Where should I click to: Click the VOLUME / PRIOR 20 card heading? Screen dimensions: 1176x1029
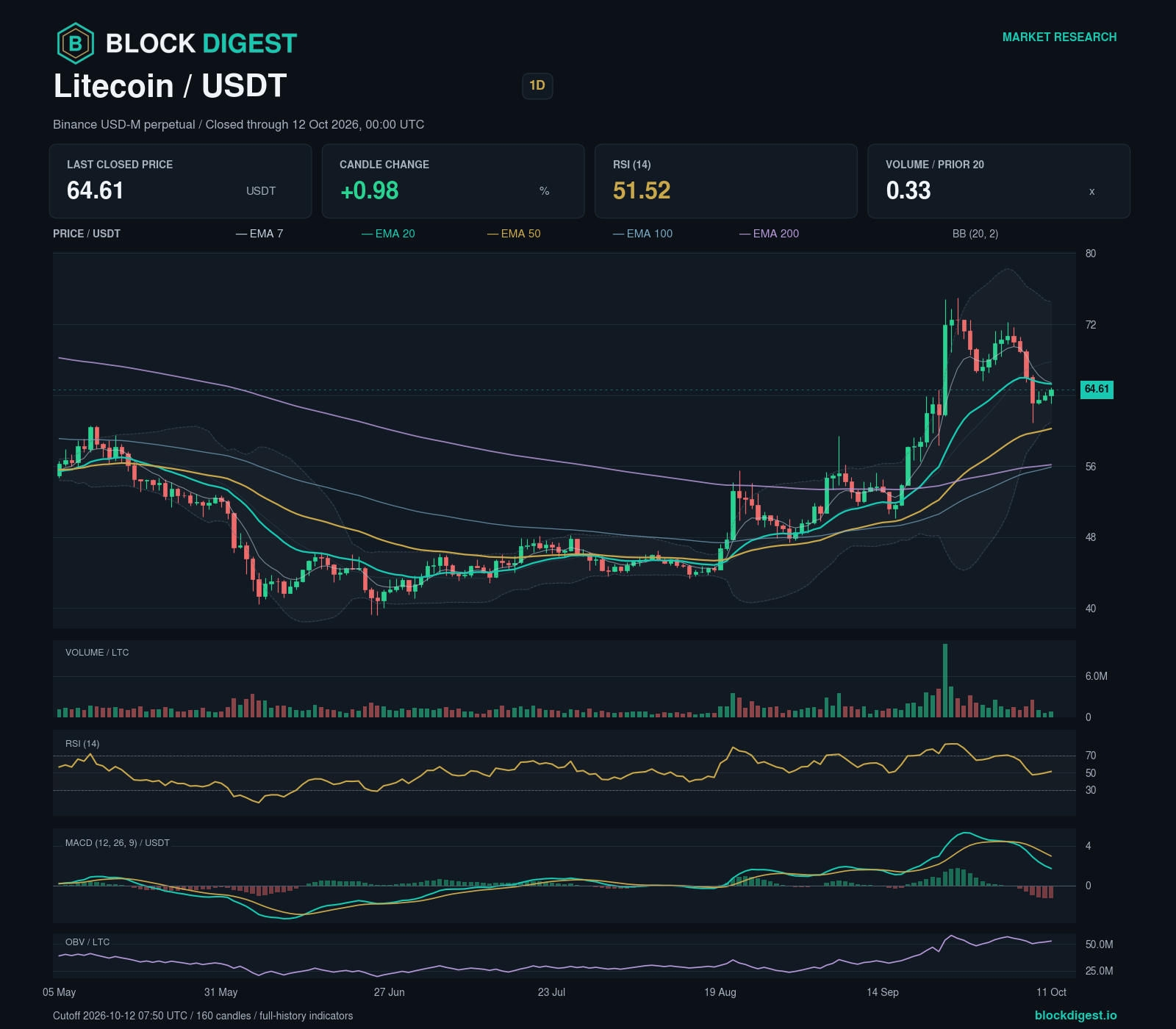click(935, 165)
